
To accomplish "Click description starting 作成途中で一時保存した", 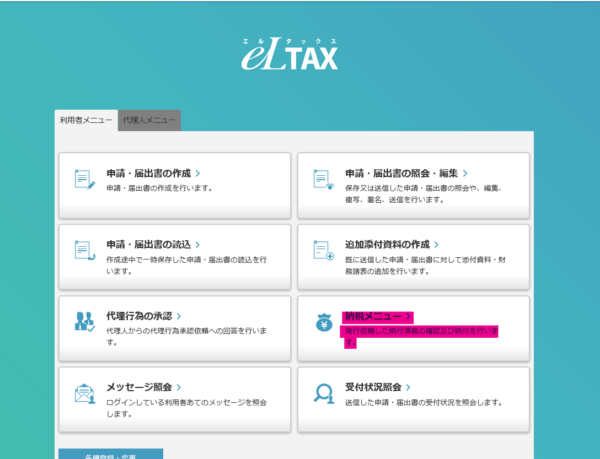I will coord(186,265).
